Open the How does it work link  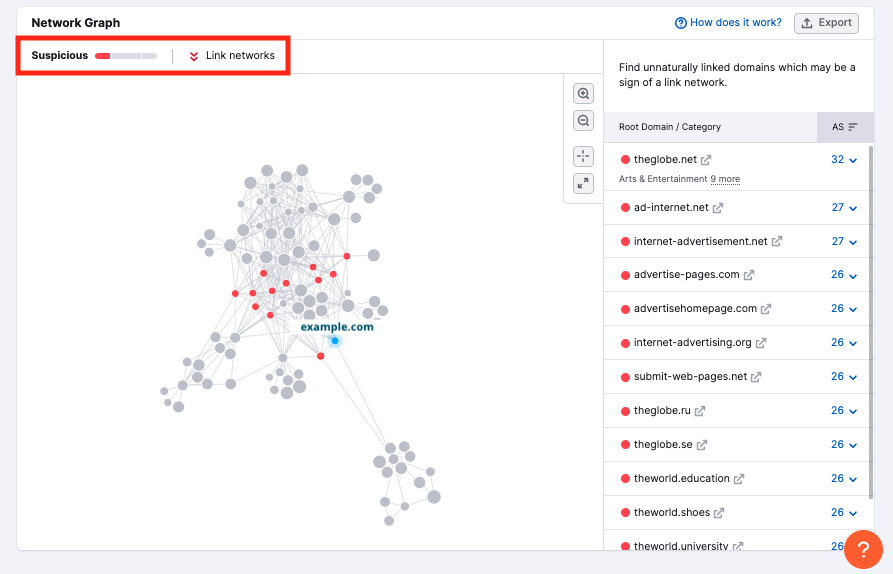pos(730,23)
